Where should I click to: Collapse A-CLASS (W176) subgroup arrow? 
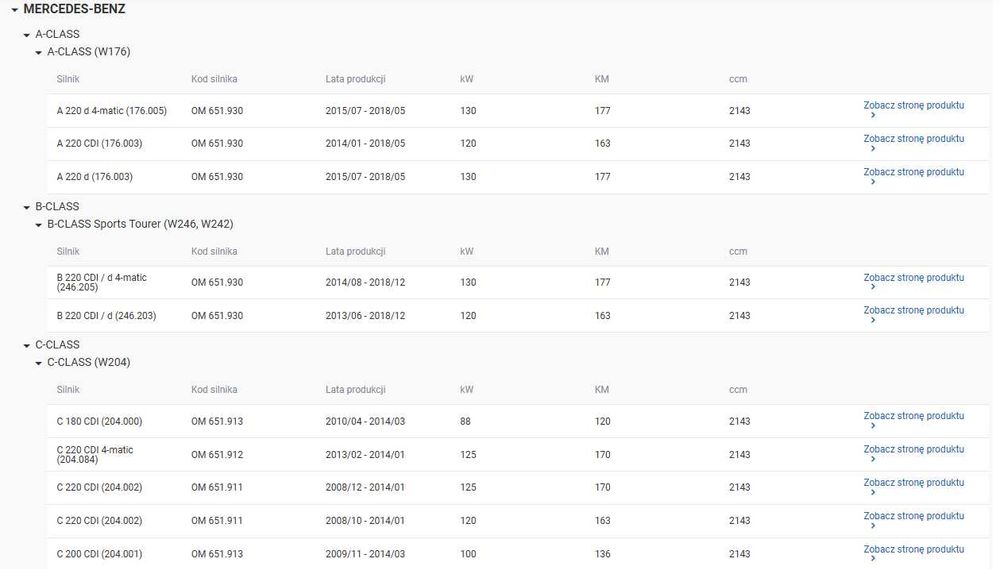pyautogui.click(x=38, y=53)
